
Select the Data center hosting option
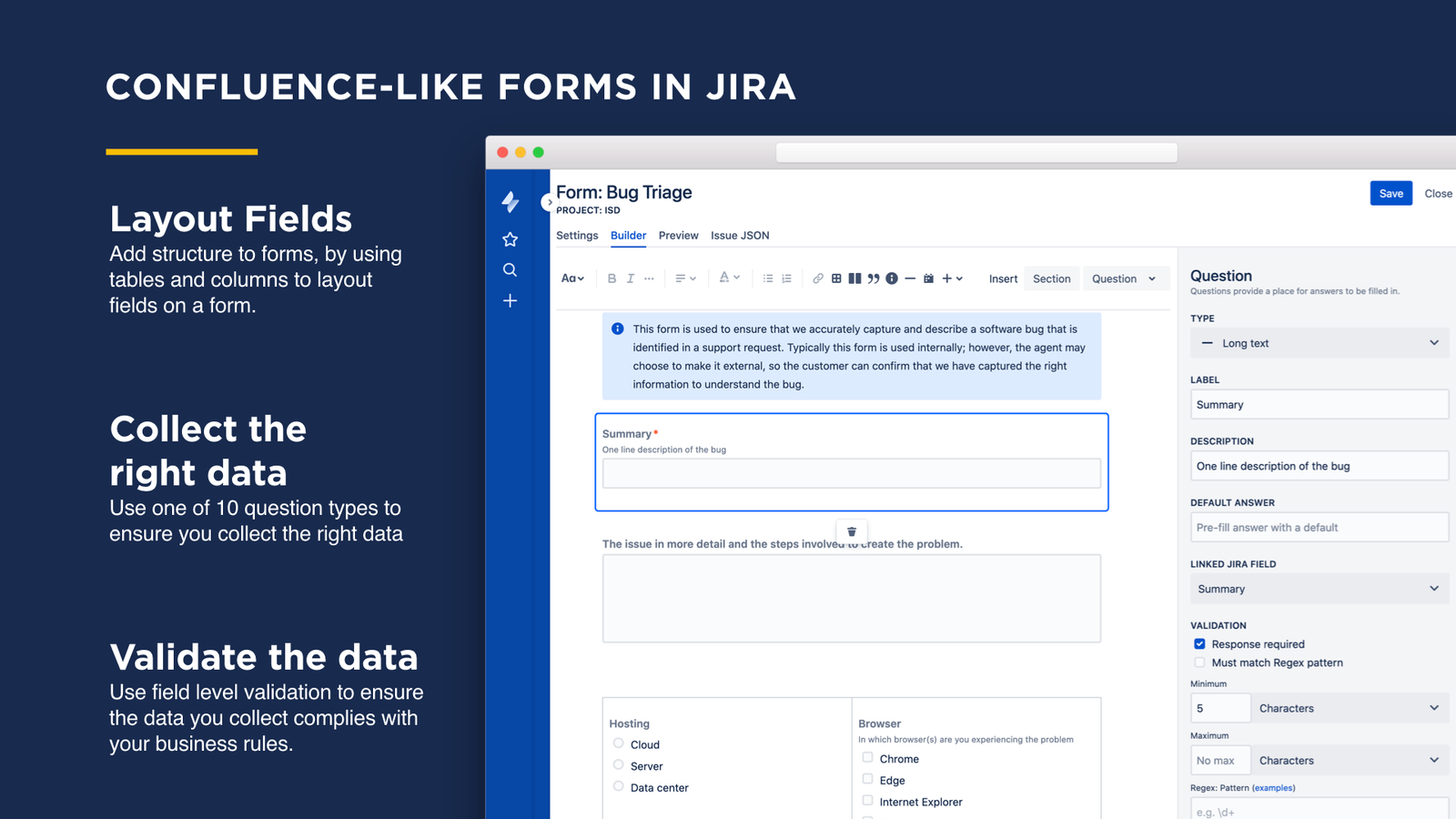pos(619,786)
